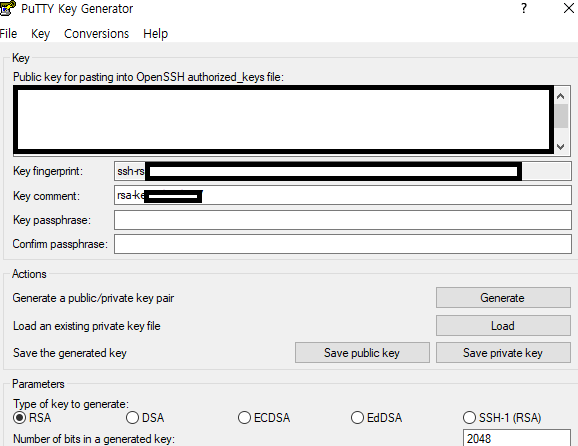Open the Conversions menu

tap(96, 34)
